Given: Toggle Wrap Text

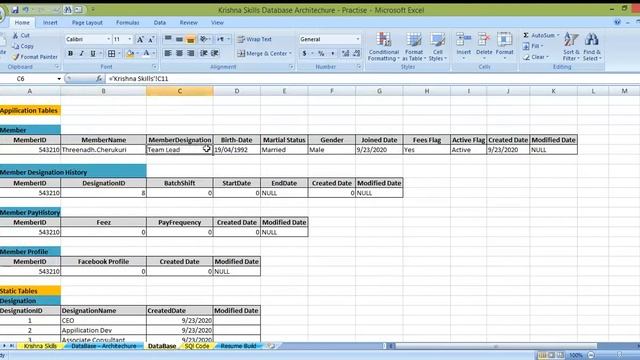Looking at the screenshot, I should 255,39.
